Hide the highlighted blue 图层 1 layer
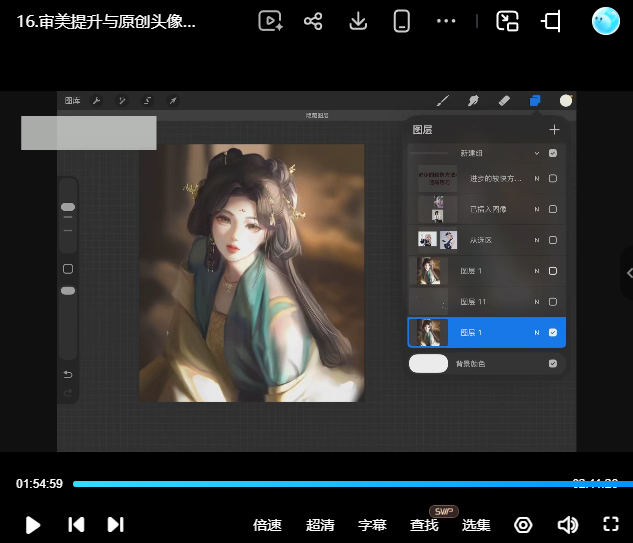This screenshot has height=543, width=633. click(553, 332)
